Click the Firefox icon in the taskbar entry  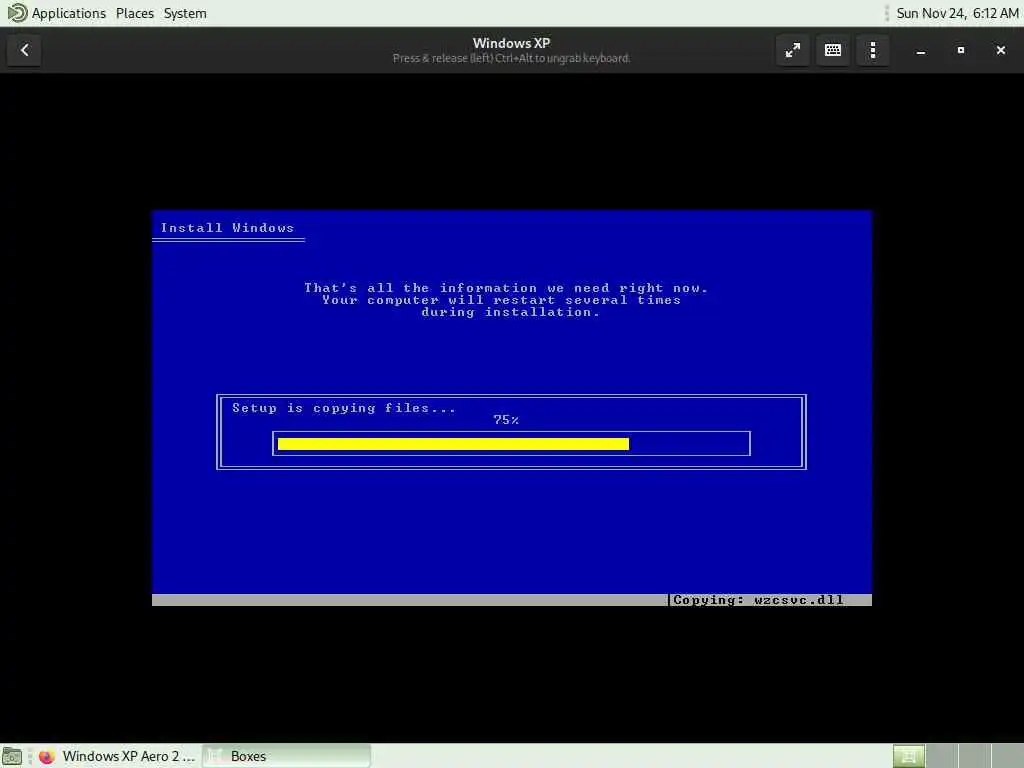coord(46,756)
